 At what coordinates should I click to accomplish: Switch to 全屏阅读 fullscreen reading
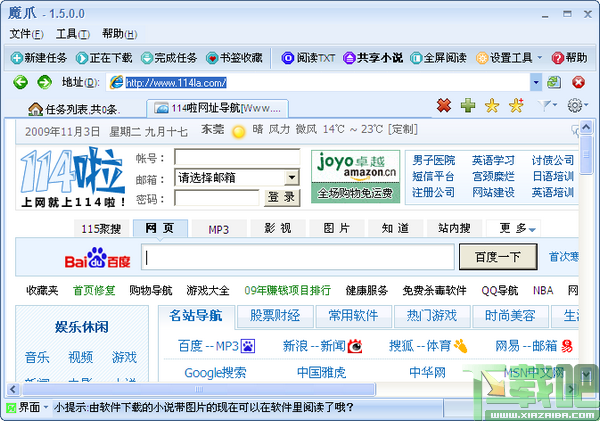[x=438, y=58]
